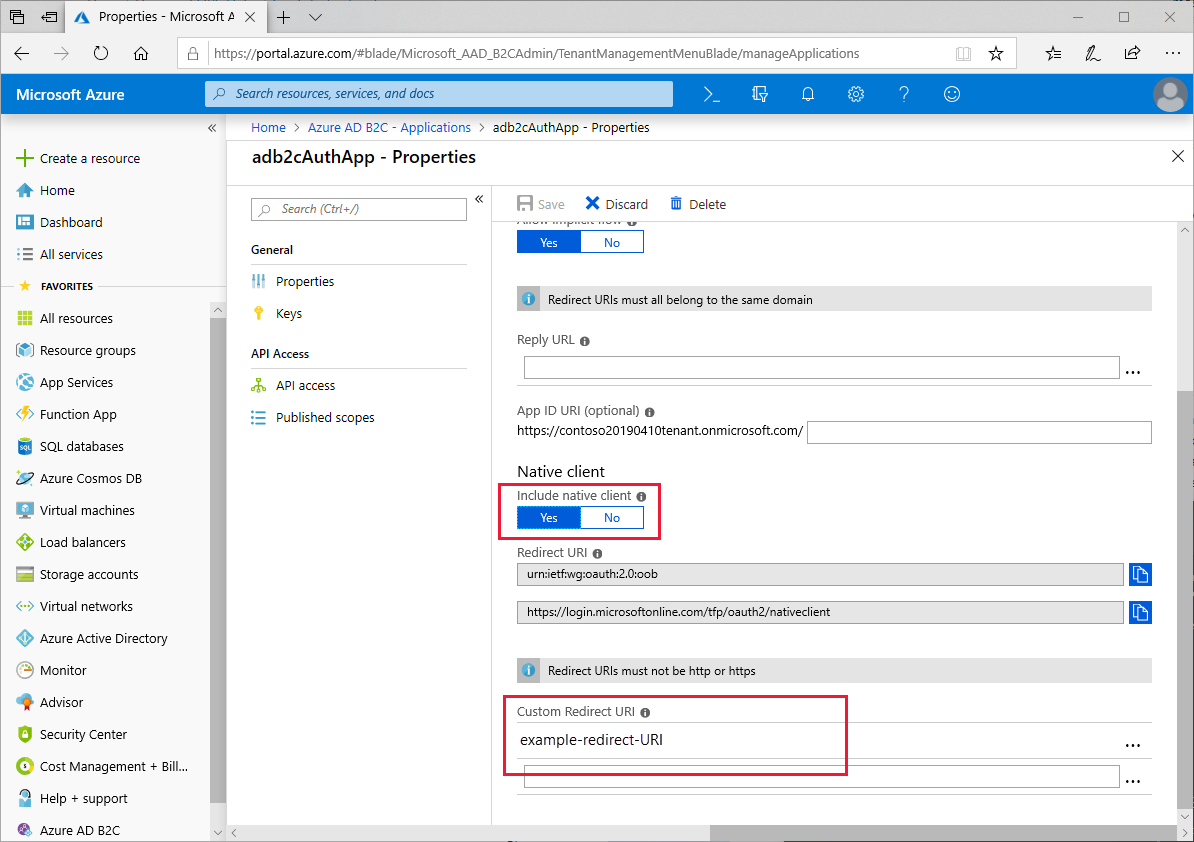
Task: Select Azure Cosmos DB in the sidebar
Action: click(x=92, y=478)
